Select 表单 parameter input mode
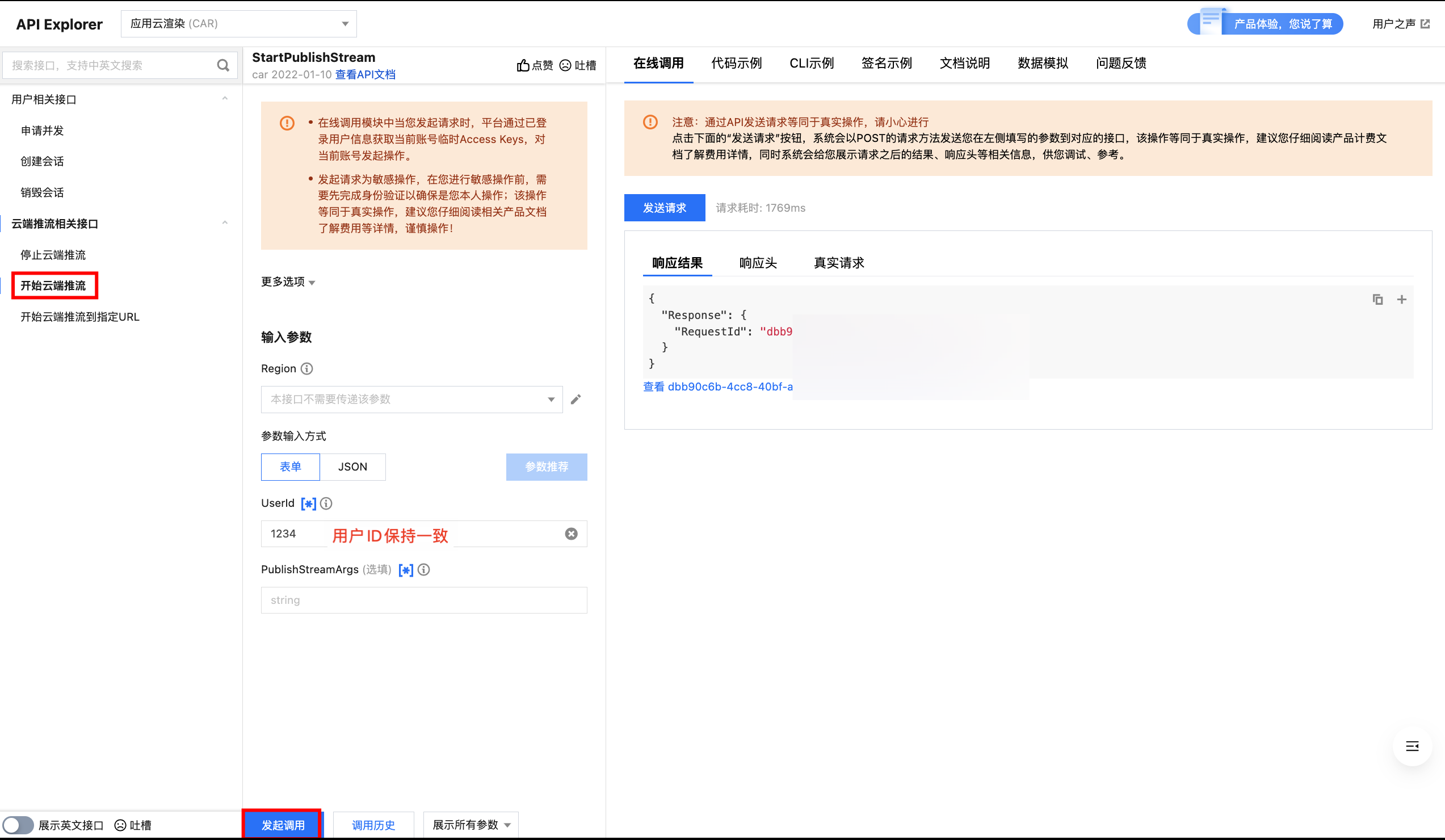 point(290,467)
